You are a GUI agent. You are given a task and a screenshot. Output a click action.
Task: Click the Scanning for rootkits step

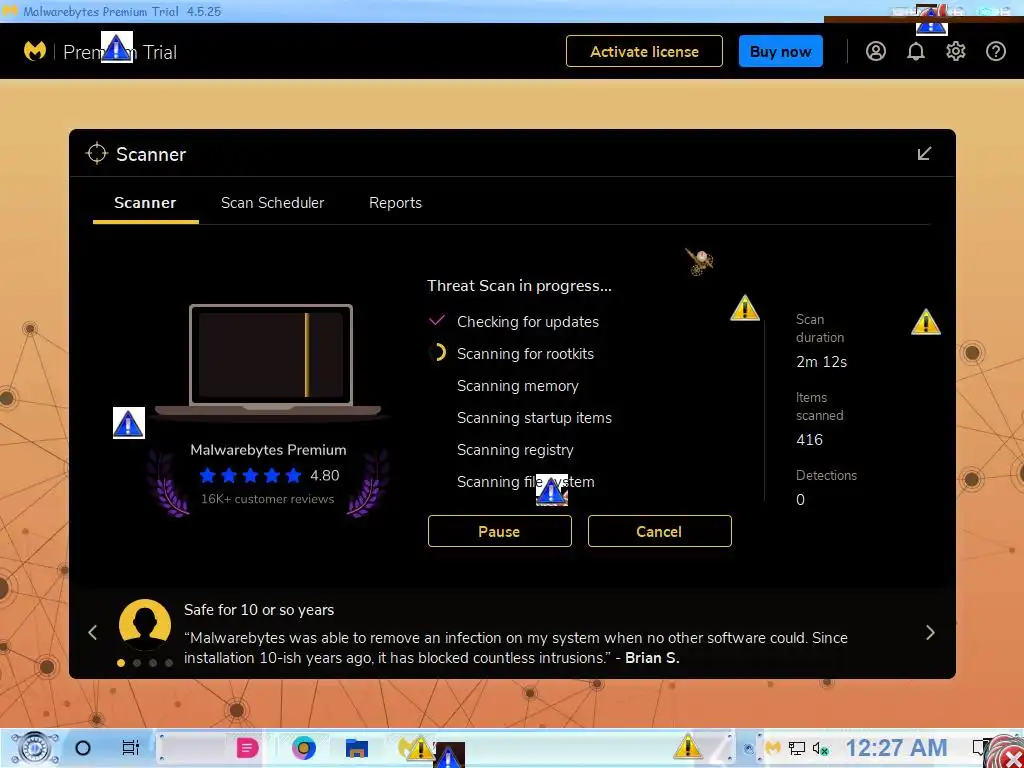[525, 353]
